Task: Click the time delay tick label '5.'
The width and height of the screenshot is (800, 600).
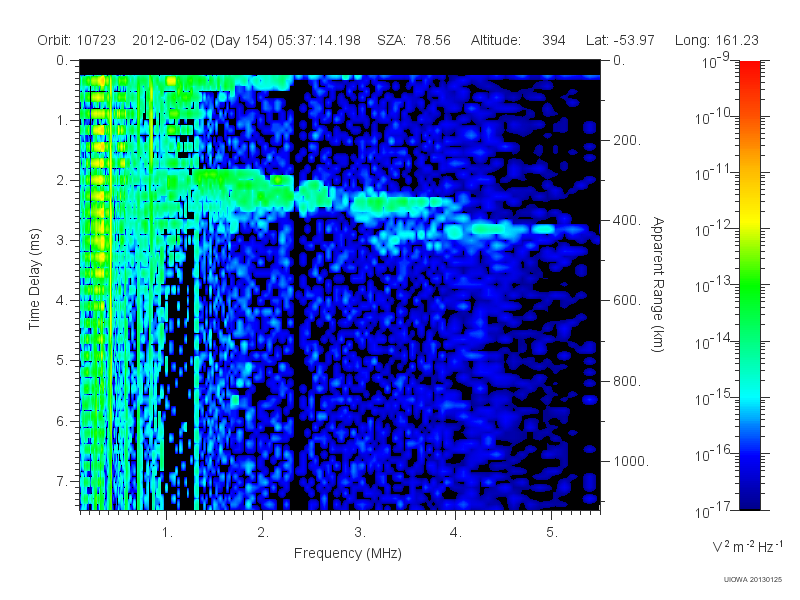Action: pos(62,361)
